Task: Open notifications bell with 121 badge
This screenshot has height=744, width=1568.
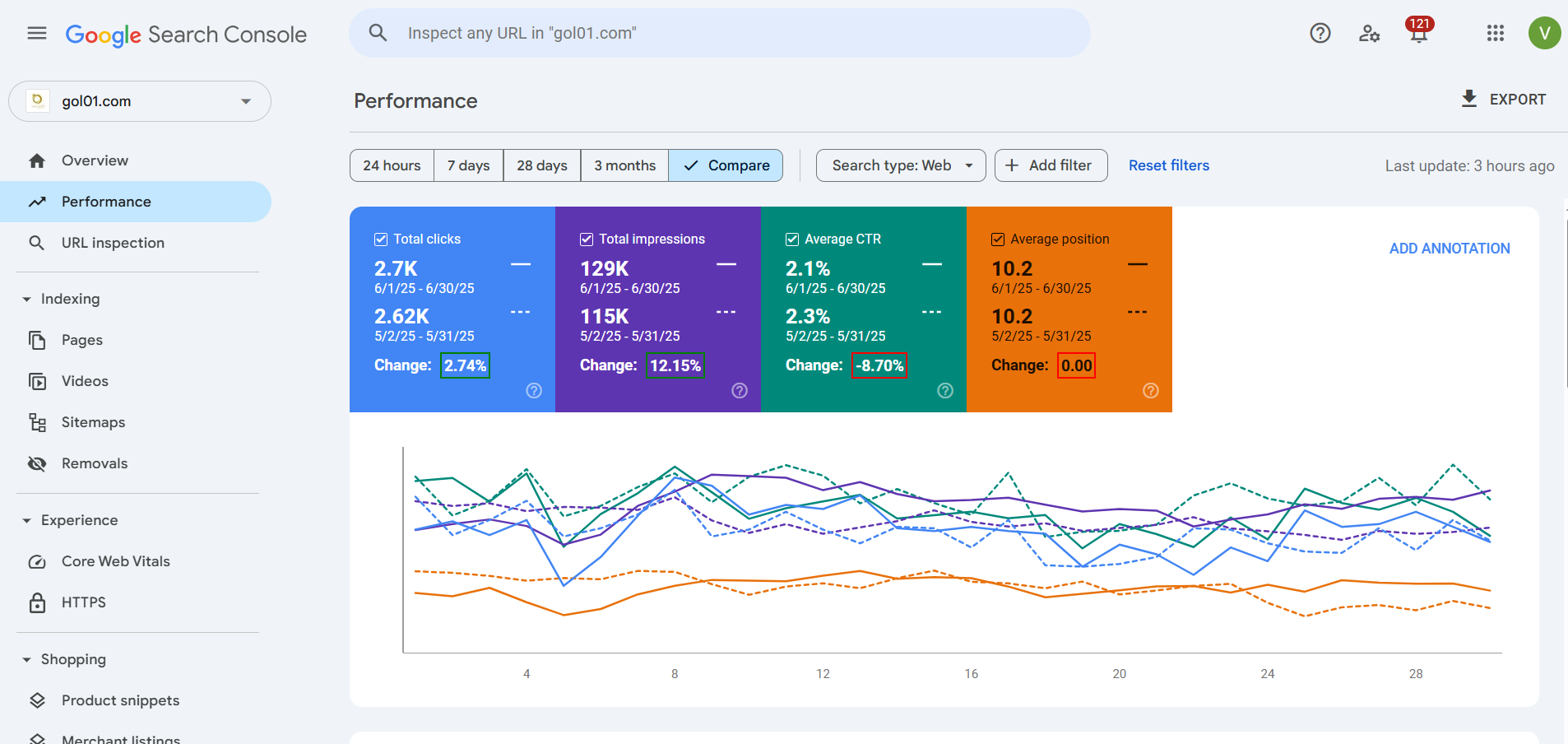Action: tap(1419, 32)
